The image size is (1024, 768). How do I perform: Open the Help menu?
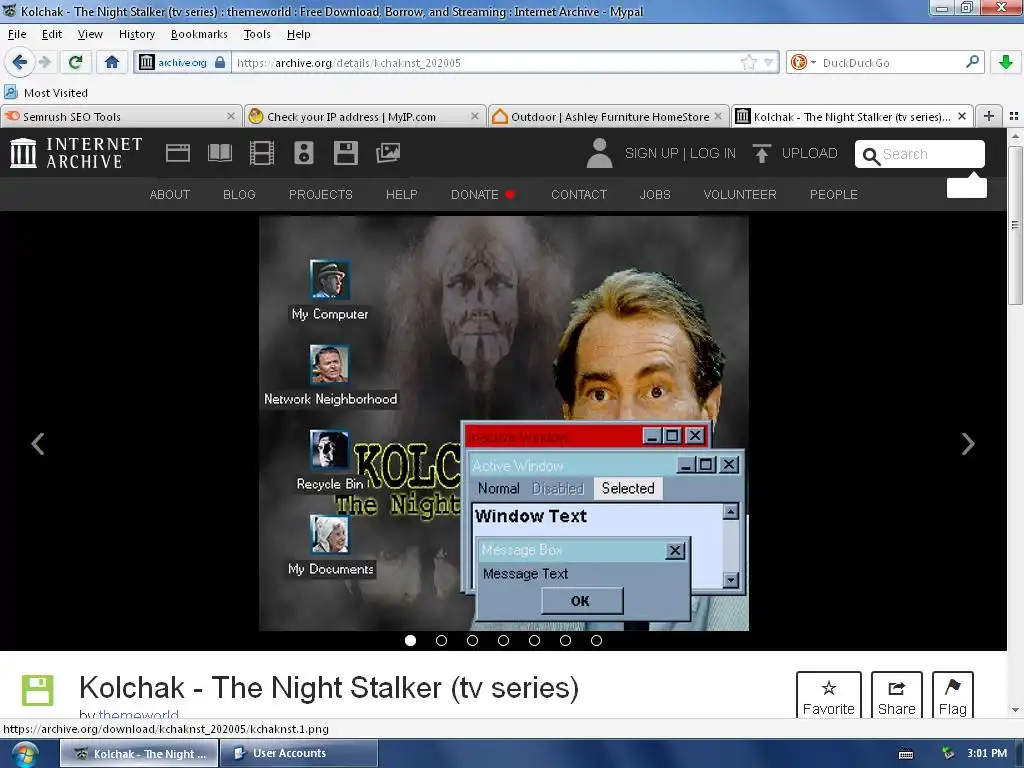pyautogui.click(x=298, y=34)
